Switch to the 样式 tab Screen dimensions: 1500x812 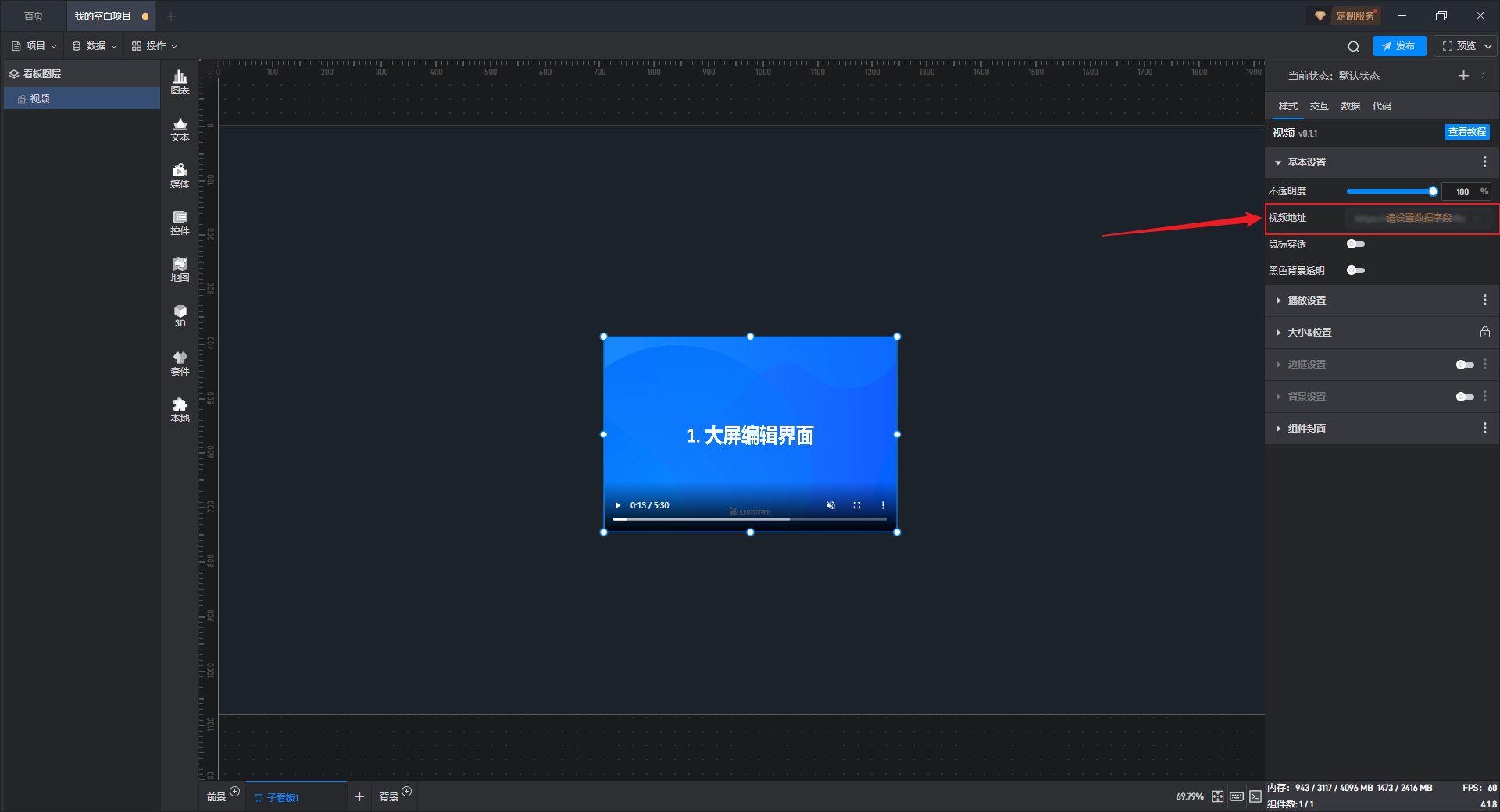click(x=1287, y=105)
